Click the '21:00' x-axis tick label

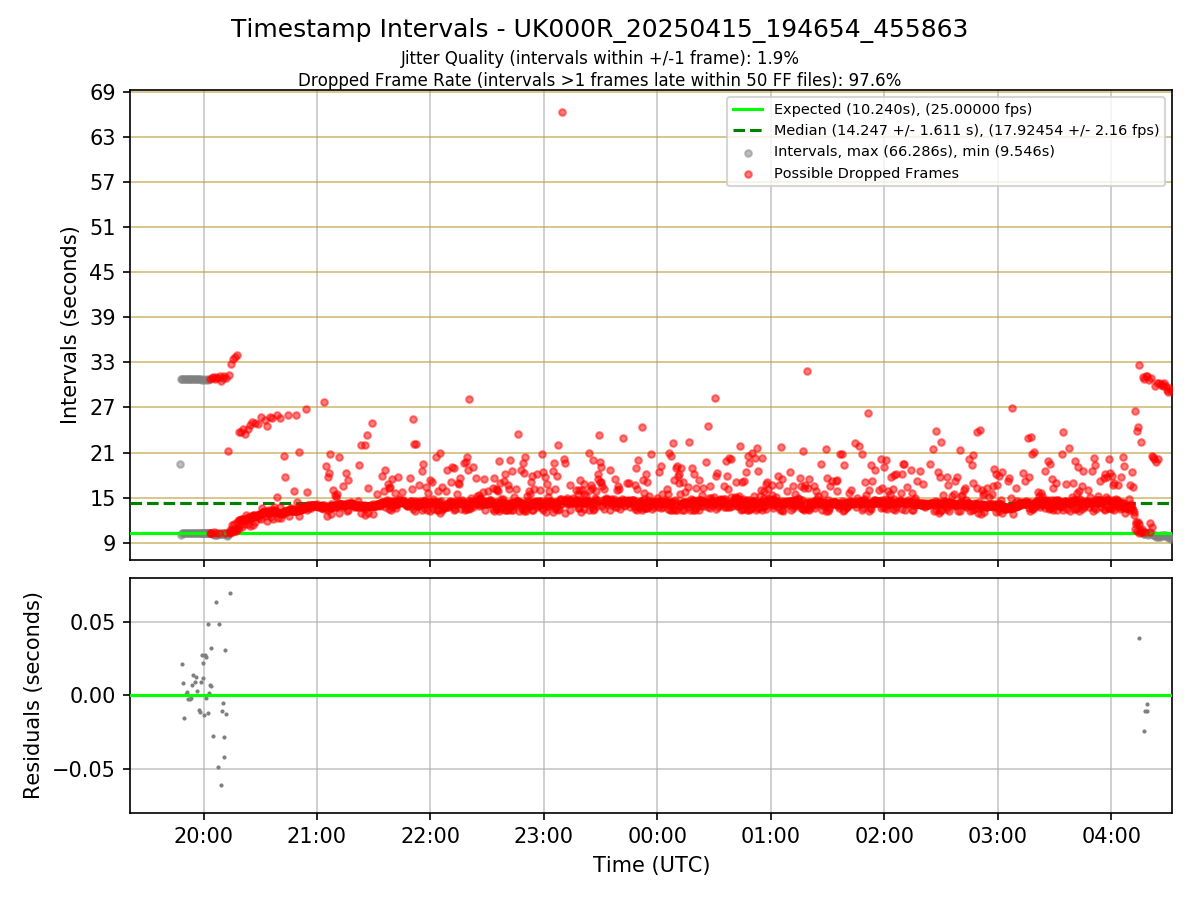pos(317,835)
